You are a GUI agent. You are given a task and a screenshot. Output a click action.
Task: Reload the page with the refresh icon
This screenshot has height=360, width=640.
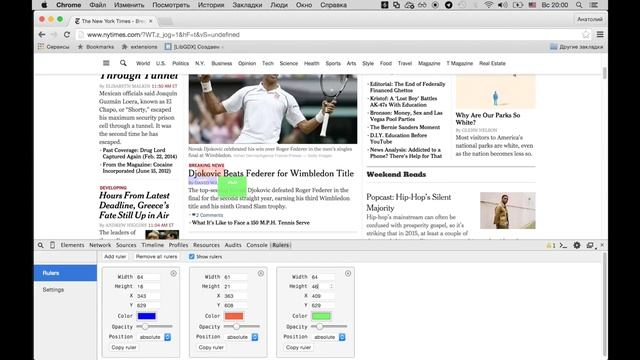67,35
